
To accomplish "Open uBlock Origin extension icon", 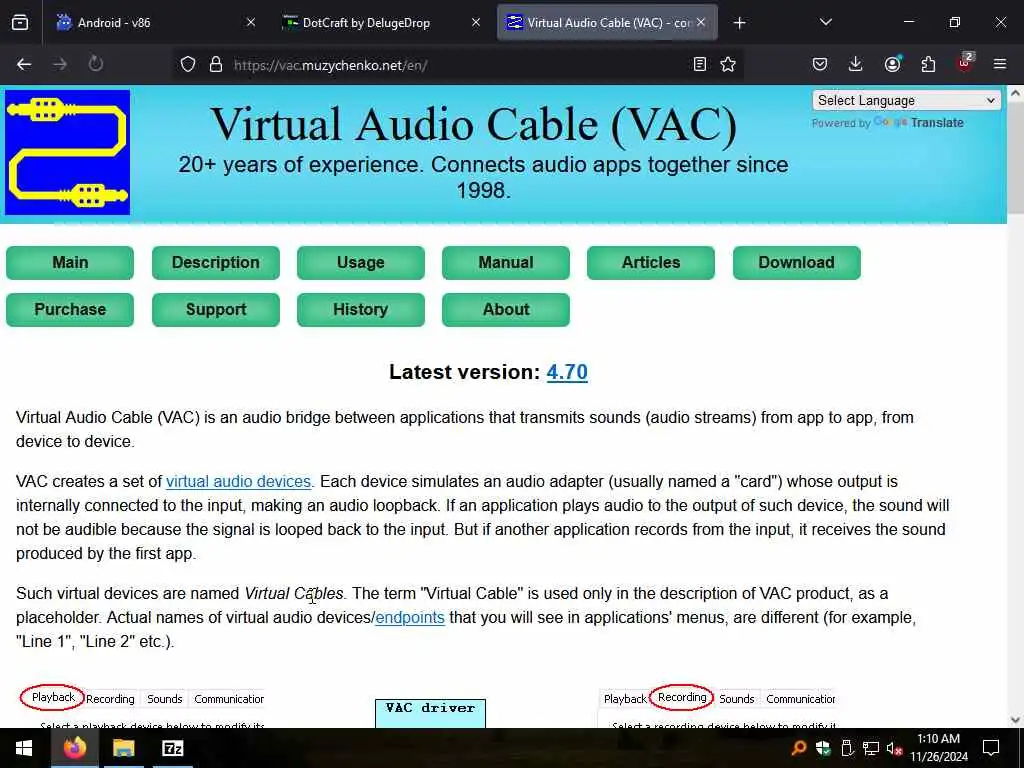I will point(965,63).
